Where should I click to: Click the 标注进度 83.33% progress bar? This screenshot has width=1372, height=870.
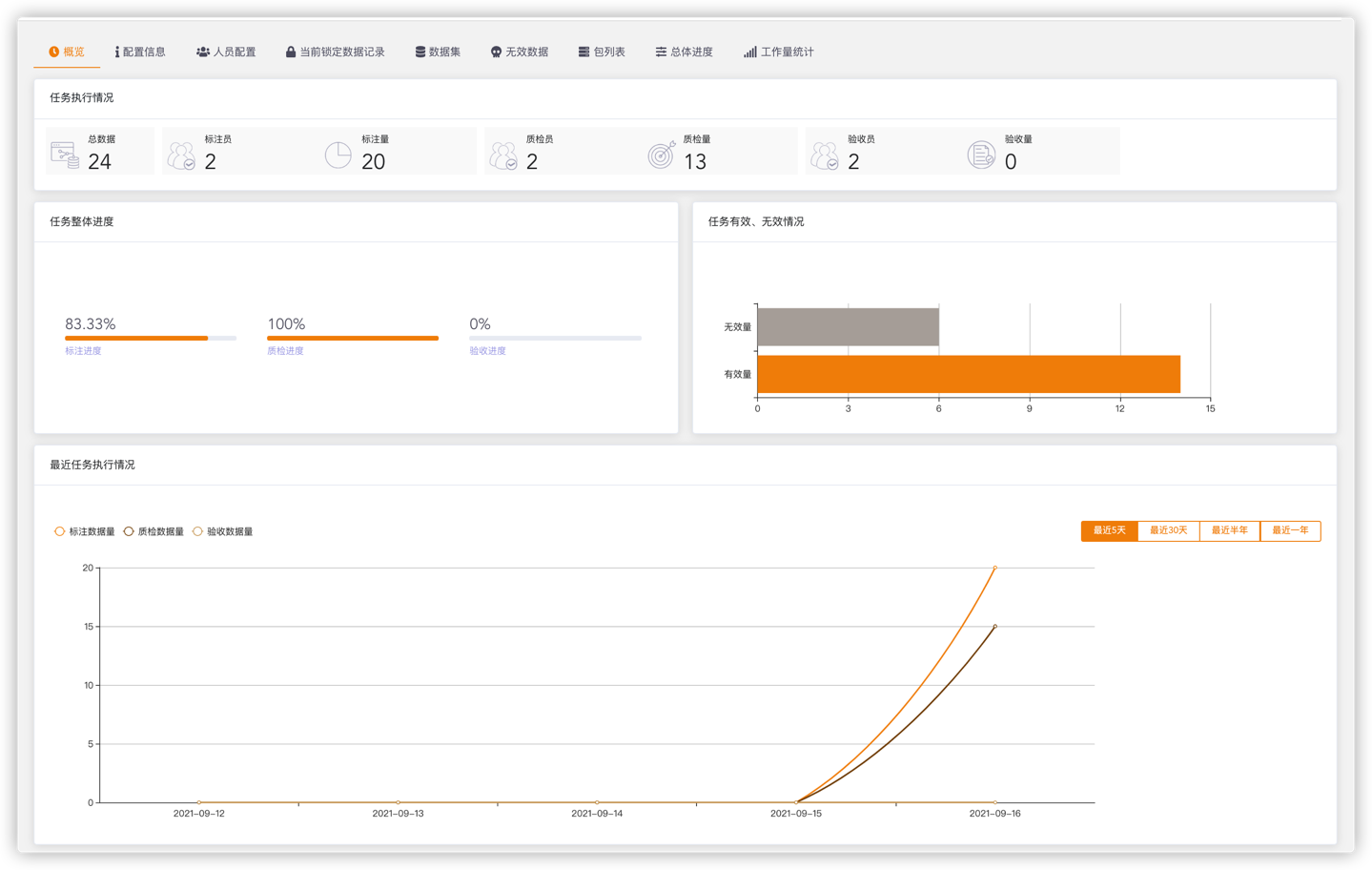tap(151, 338)
